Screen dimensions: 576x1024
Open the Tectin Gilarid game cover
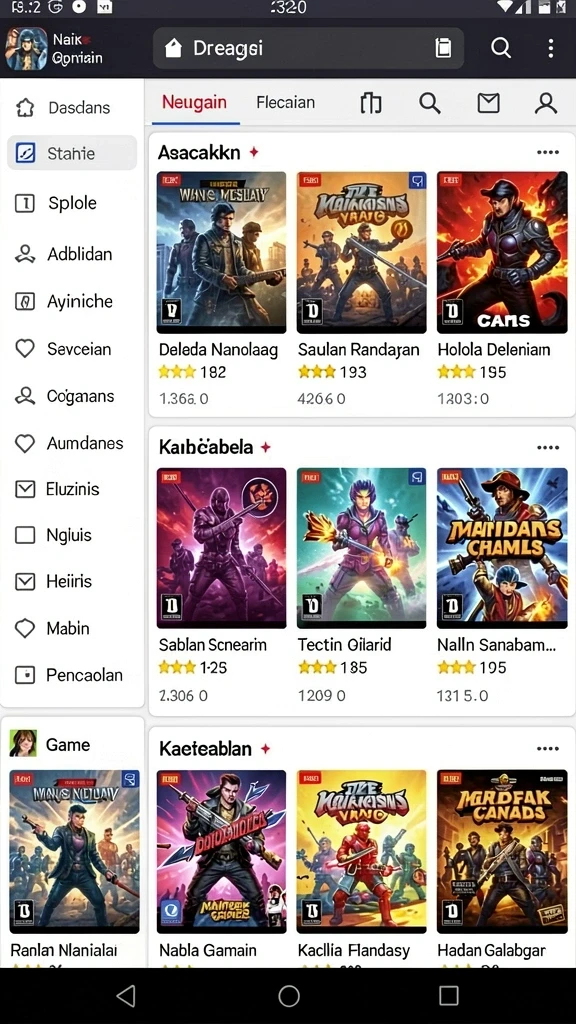click(361, 548)
